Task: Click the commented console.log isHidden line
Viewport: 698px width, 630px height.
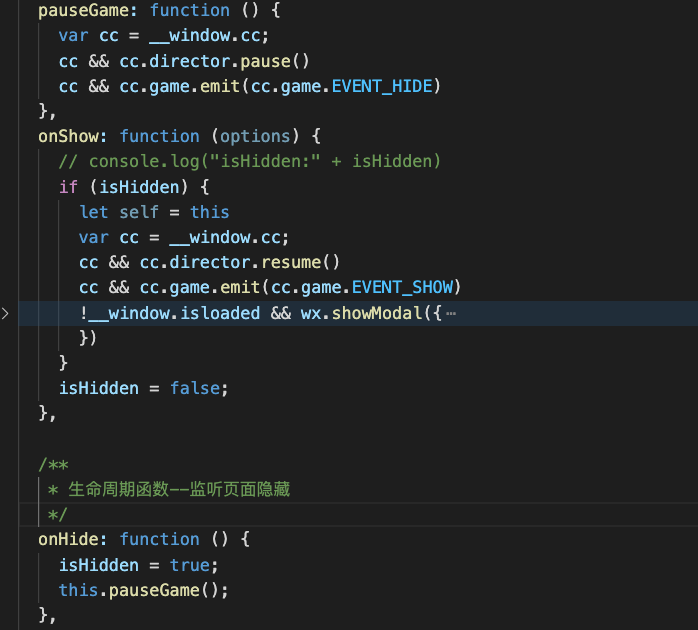Action: click(x=250, y=161)
